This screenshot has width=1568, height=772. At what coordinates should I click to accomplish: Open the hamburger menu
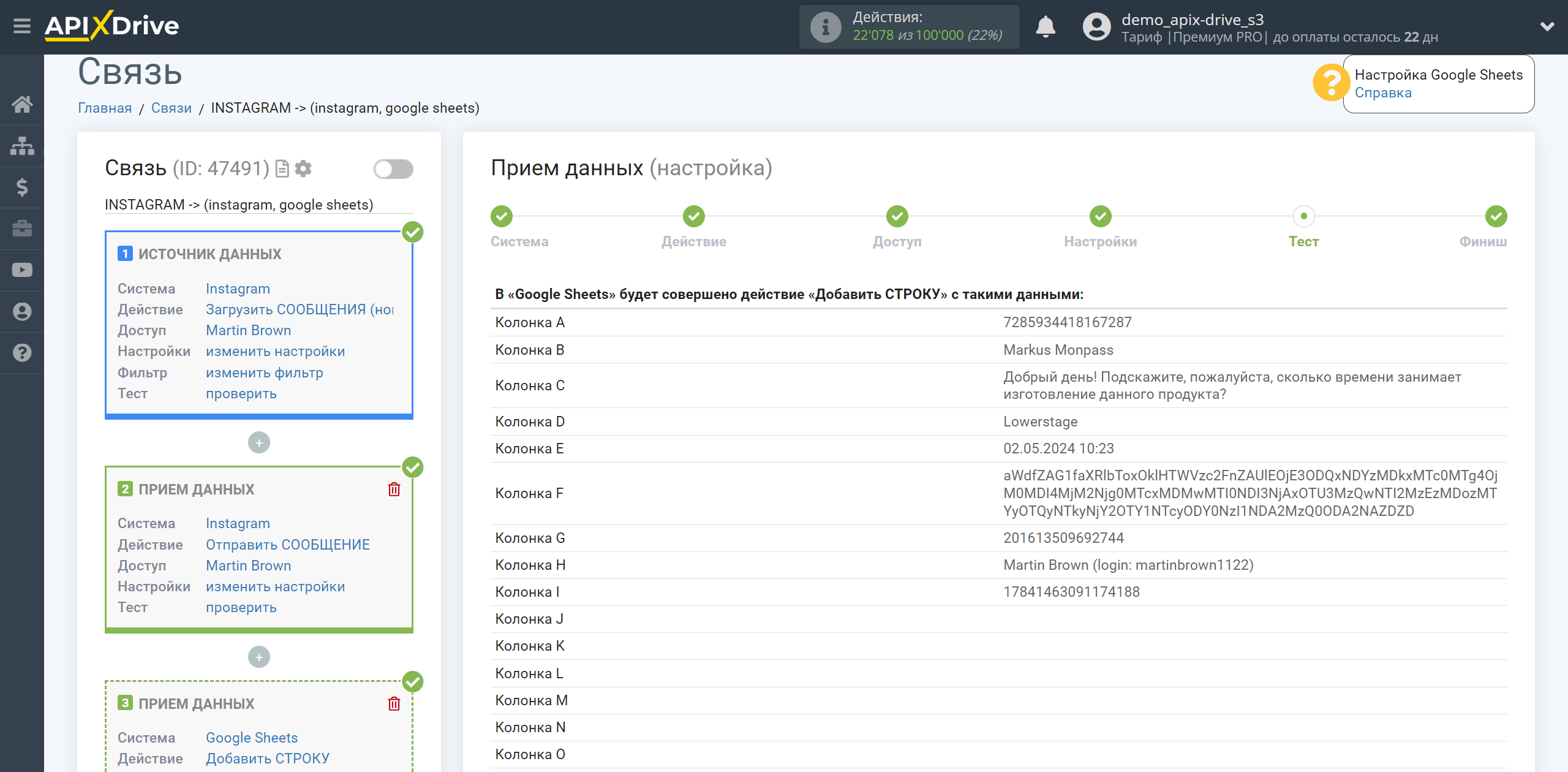tap(22, 26)
